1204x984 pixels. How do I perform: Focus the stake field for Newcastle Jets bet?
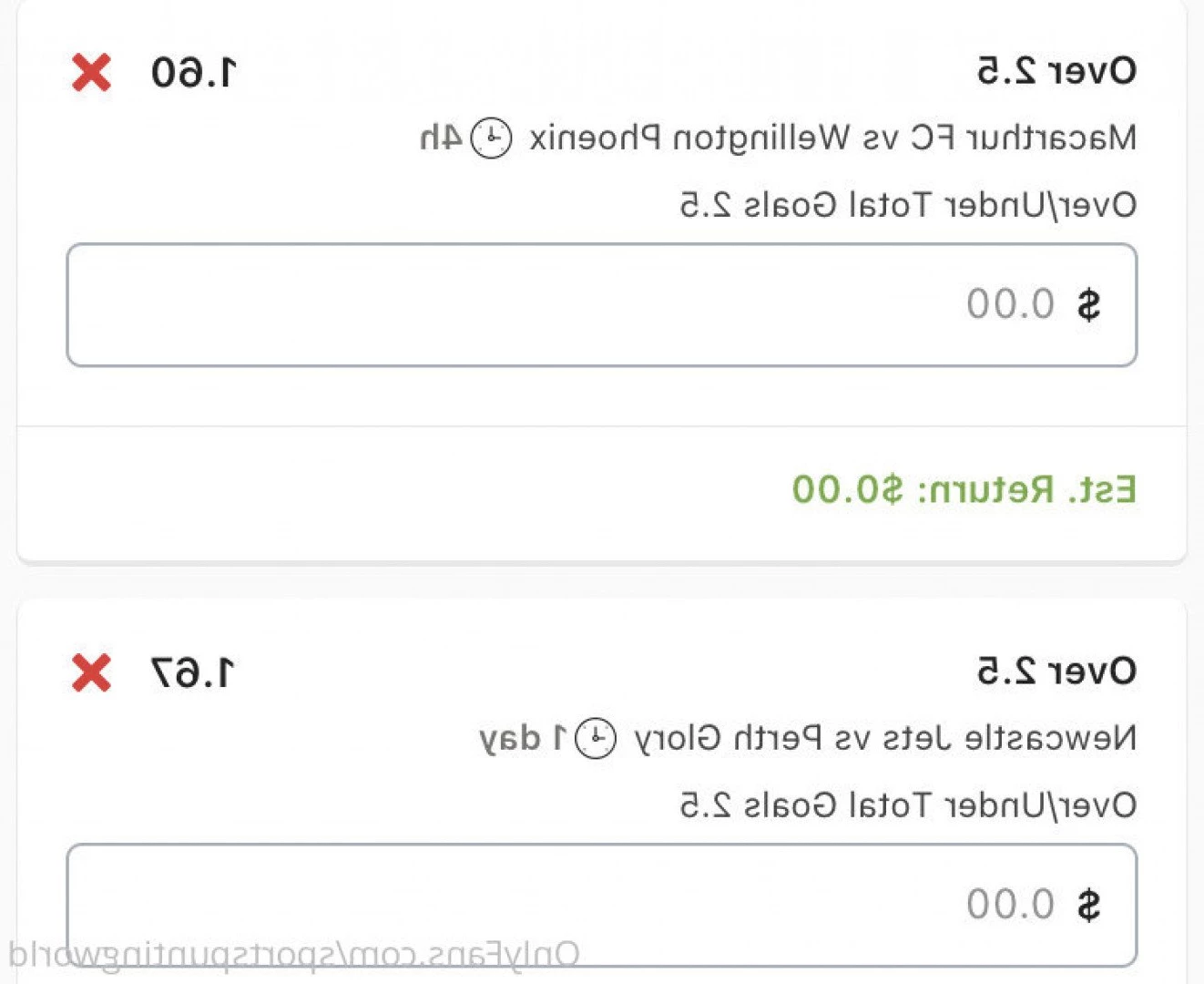(602, 905)
